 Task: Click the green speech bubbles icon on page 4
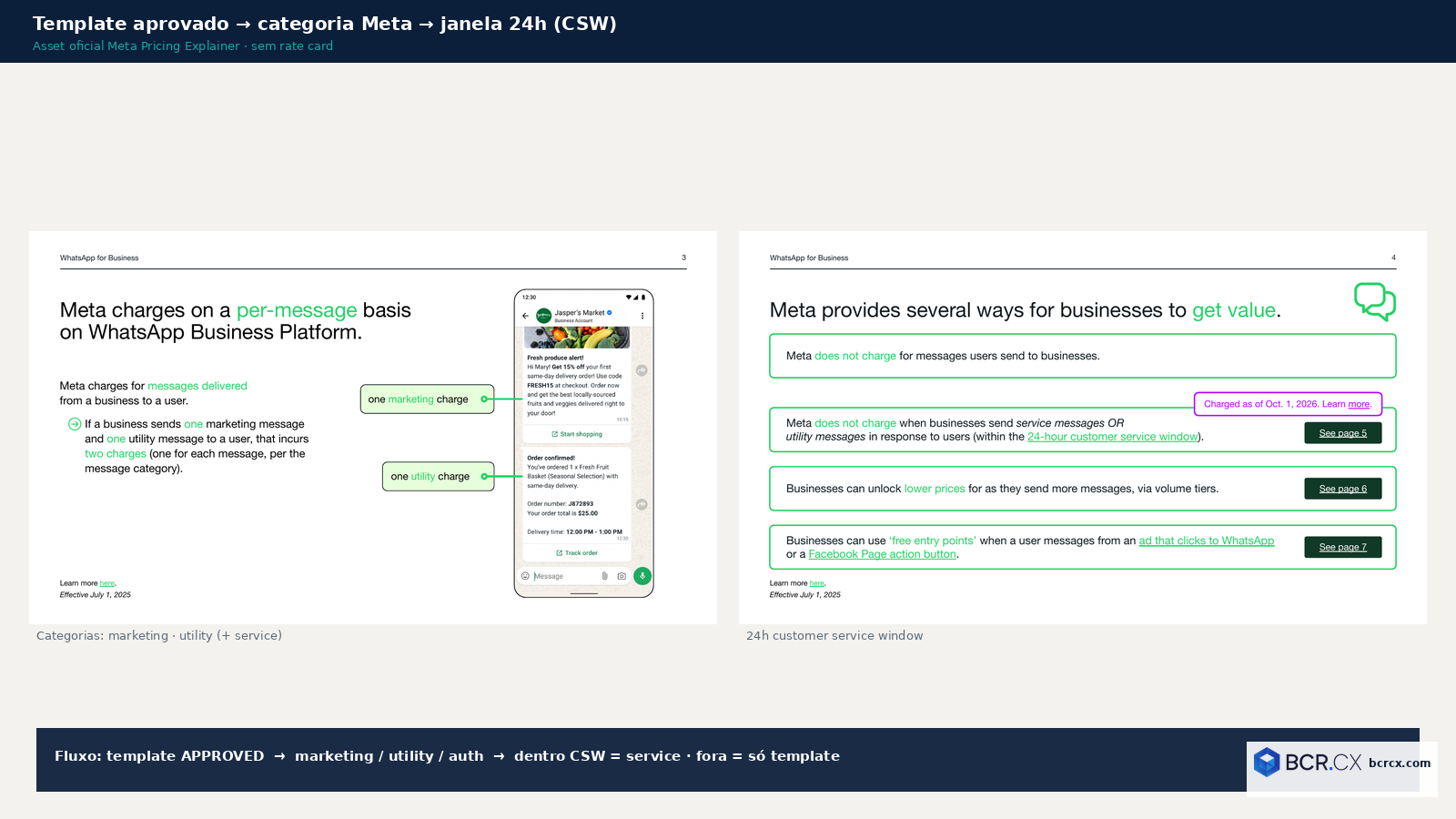pyautogui.click(x=1375, y=301)
